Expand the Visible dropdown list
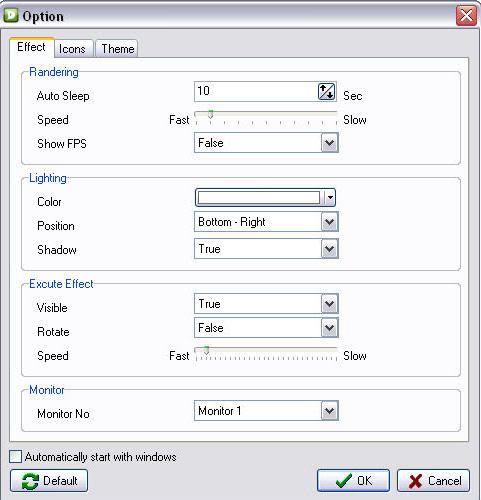The height and width of the screenshot is (500, 481). pyautogui.click(x=329, y=304)
